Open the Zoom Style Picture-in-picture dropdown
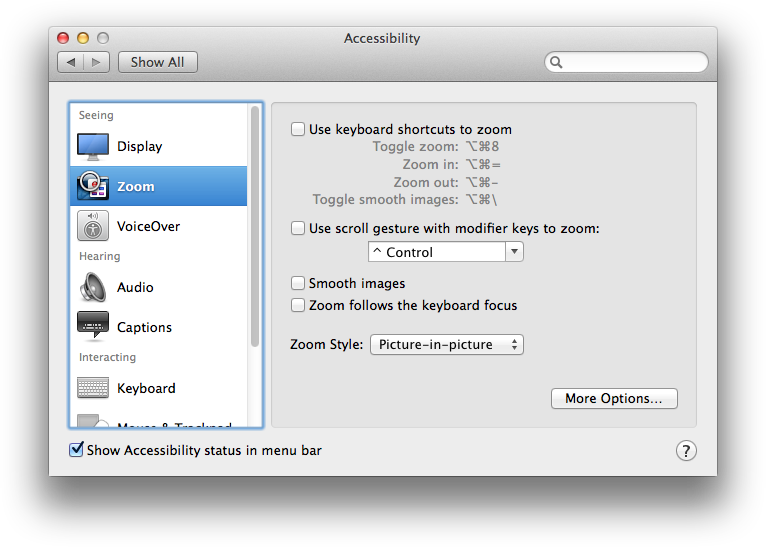The height and width of the screenshot is (547, 766). [x=446, y=345]
